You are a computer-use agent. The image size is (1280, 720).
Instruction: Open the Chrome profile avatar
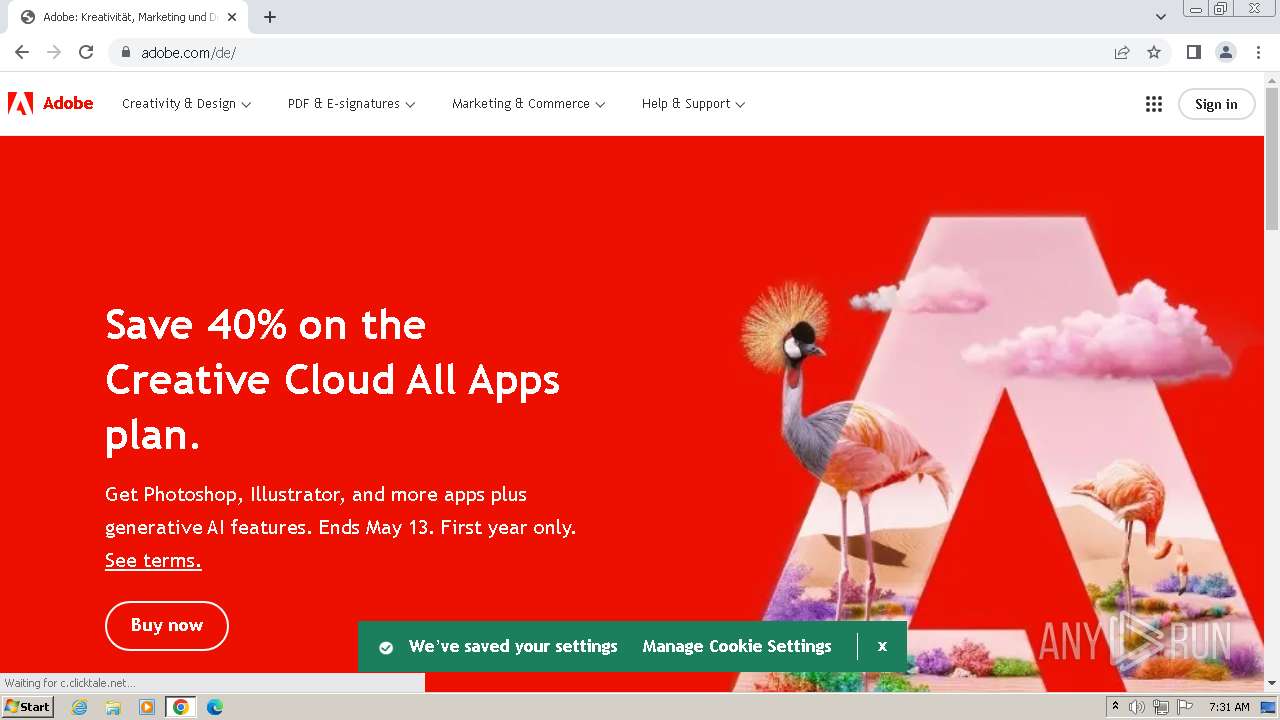[x=1226, y=52]
